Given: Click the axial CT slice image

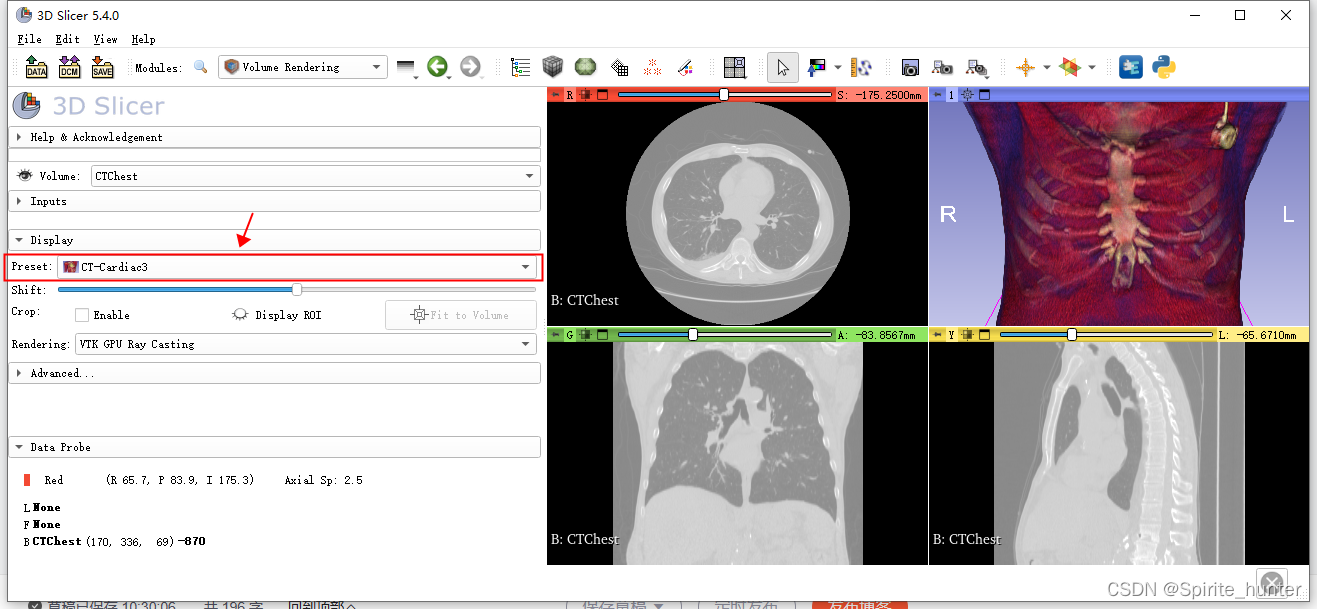Looking at the screenshot, I should tap(738, 213).
